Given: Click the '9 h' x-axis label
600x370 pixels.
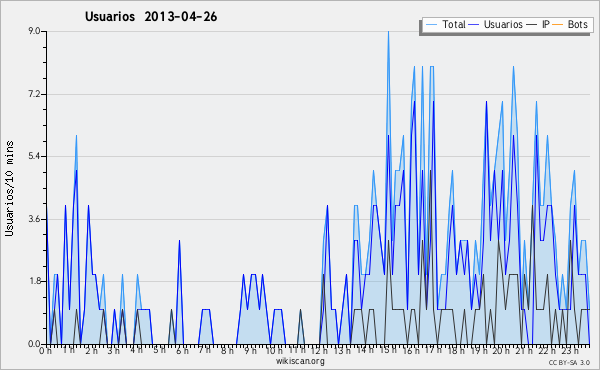Looking at the screenshot, I should [x=250, y=351].
